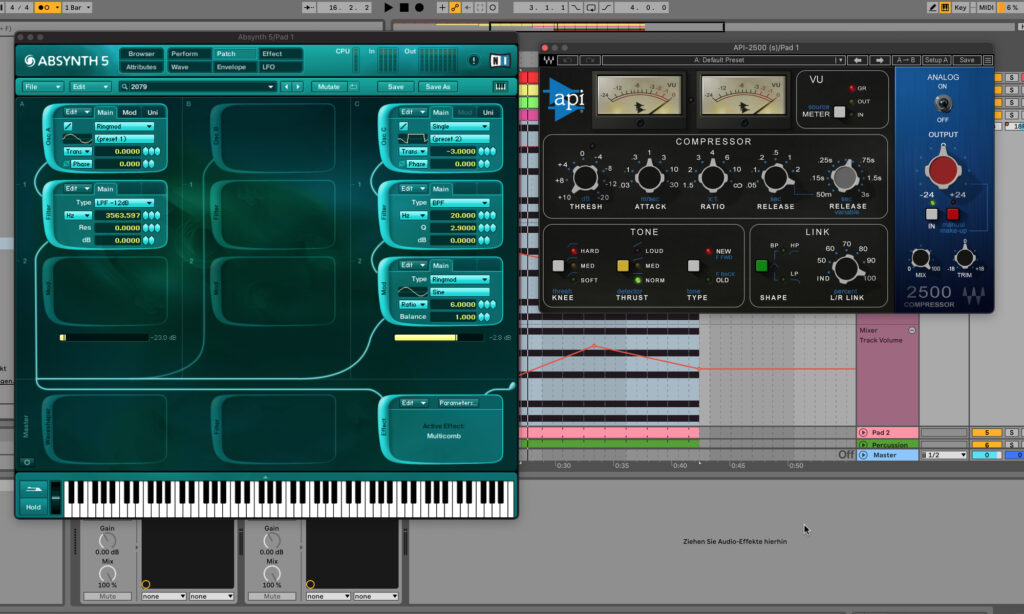Toggle the Absynth on-screen keyboard icon
The image size is (1024, 614).
500,86
